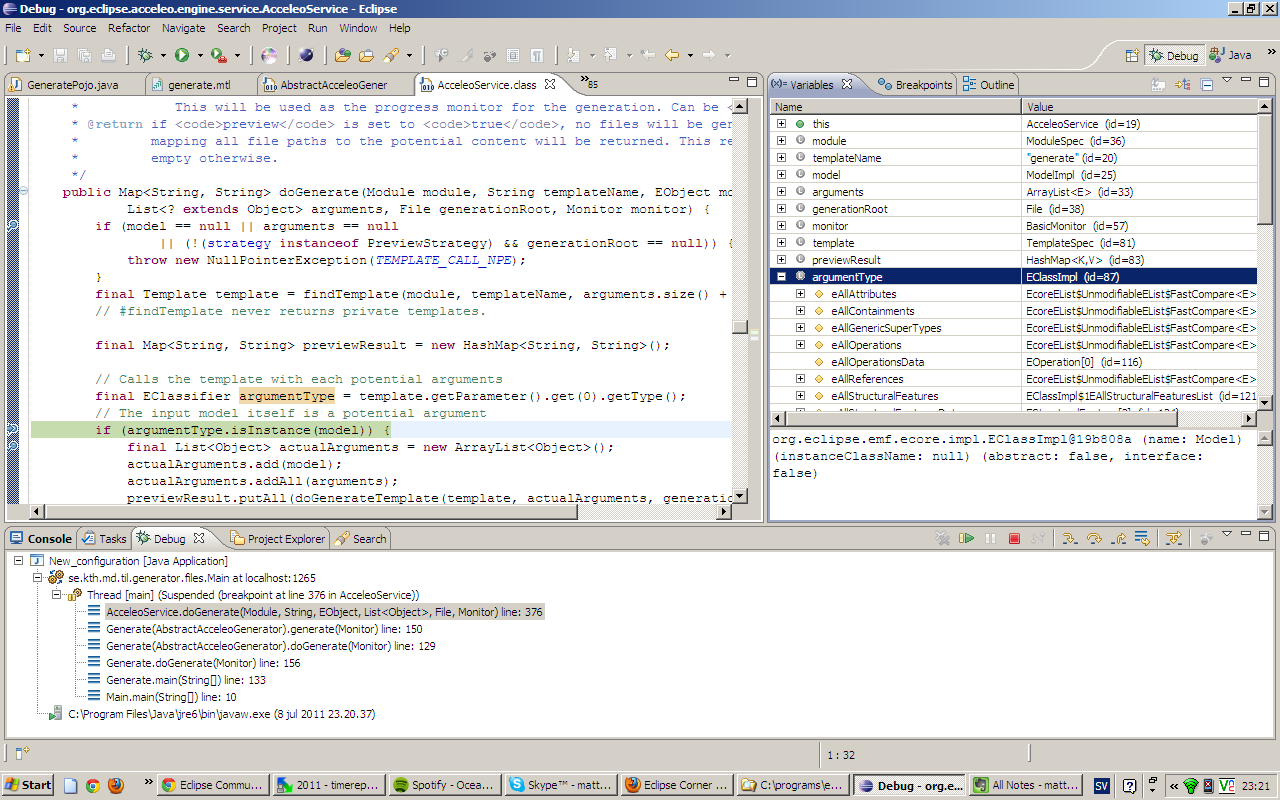Click the Debug bug toolbar icon
This screenshot has height=800, width=1280.
145,55
